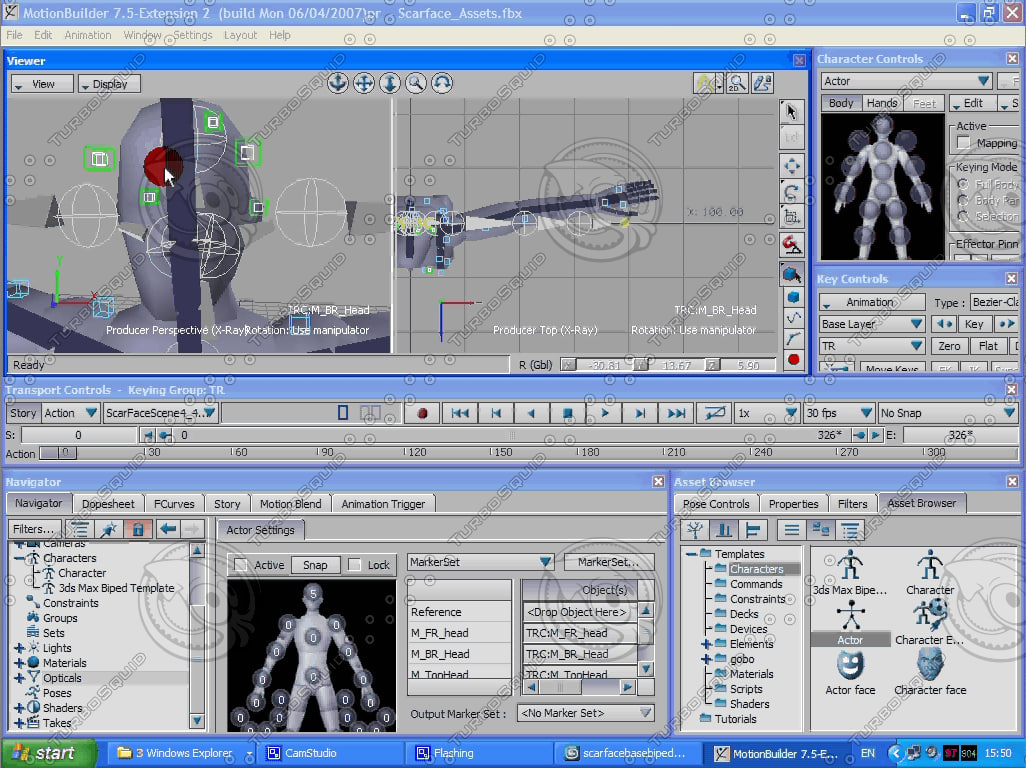Click the lock icon in Navigator toolbar
Viewport: 1026px width, 768px height.
137,529
